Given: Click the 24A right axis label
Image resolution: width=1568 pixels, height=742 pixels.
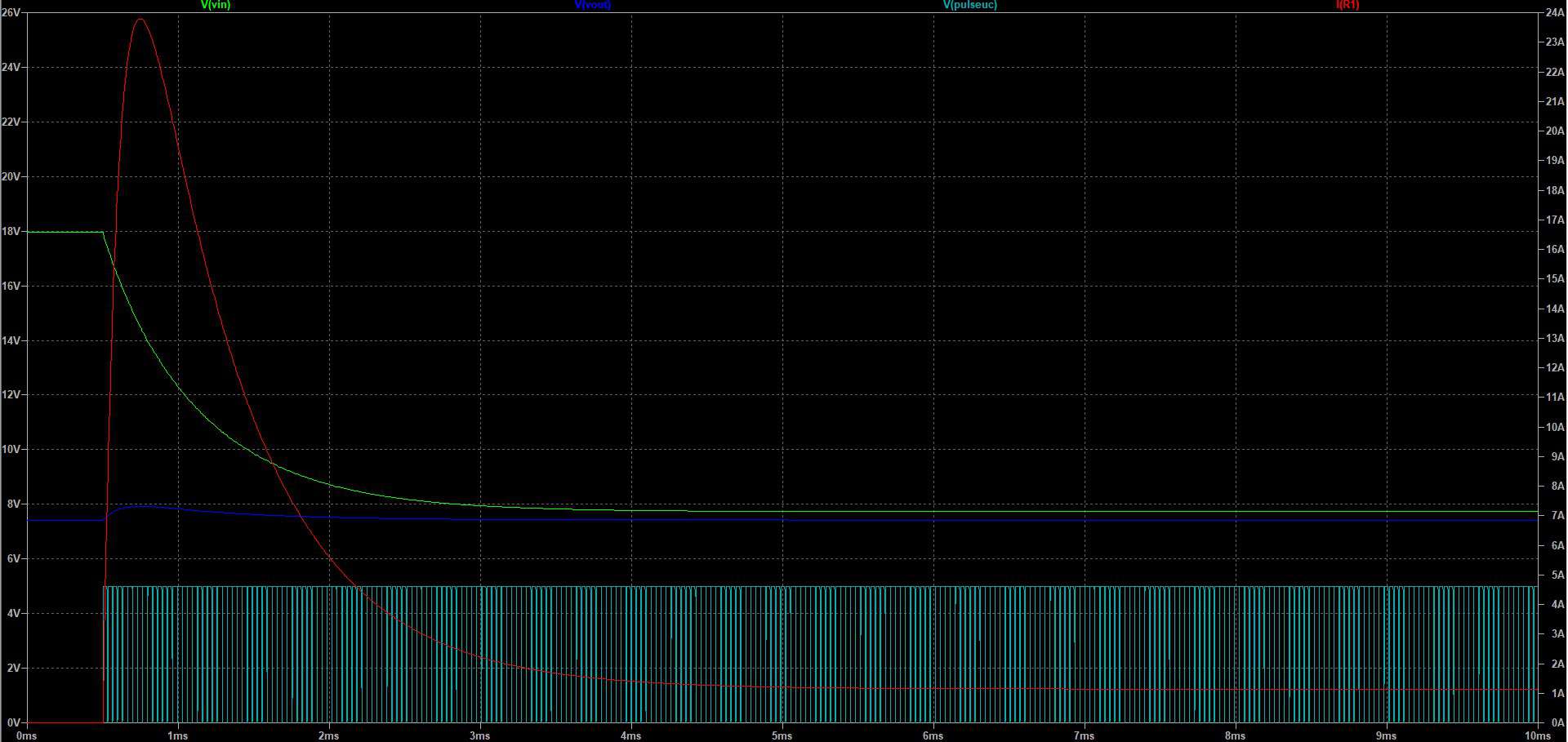Looking at the screenshot, I should coord(1555,12).
